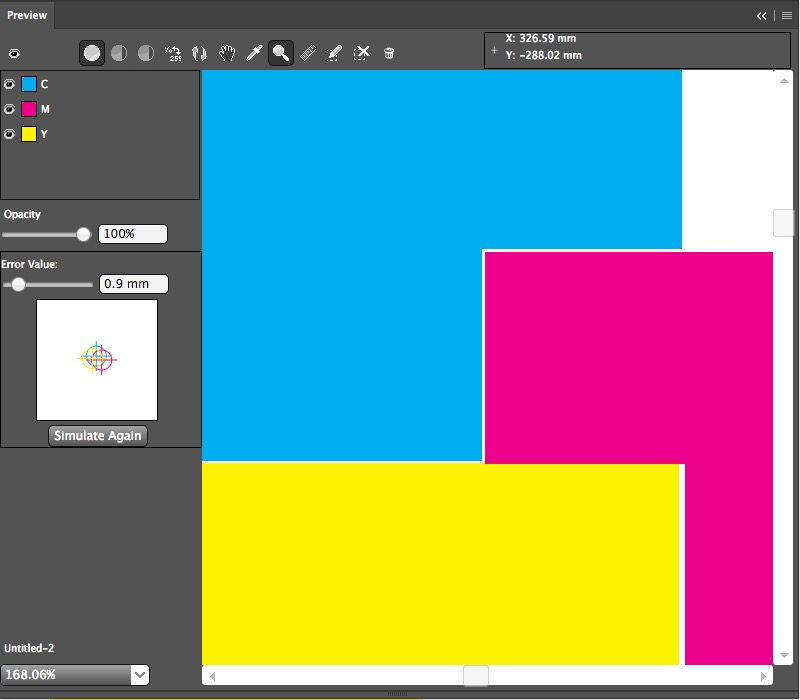The width and height of the screenshot is (800, 700).
Task: Select the Ruler measure tool
Action: tap(308, 53)
